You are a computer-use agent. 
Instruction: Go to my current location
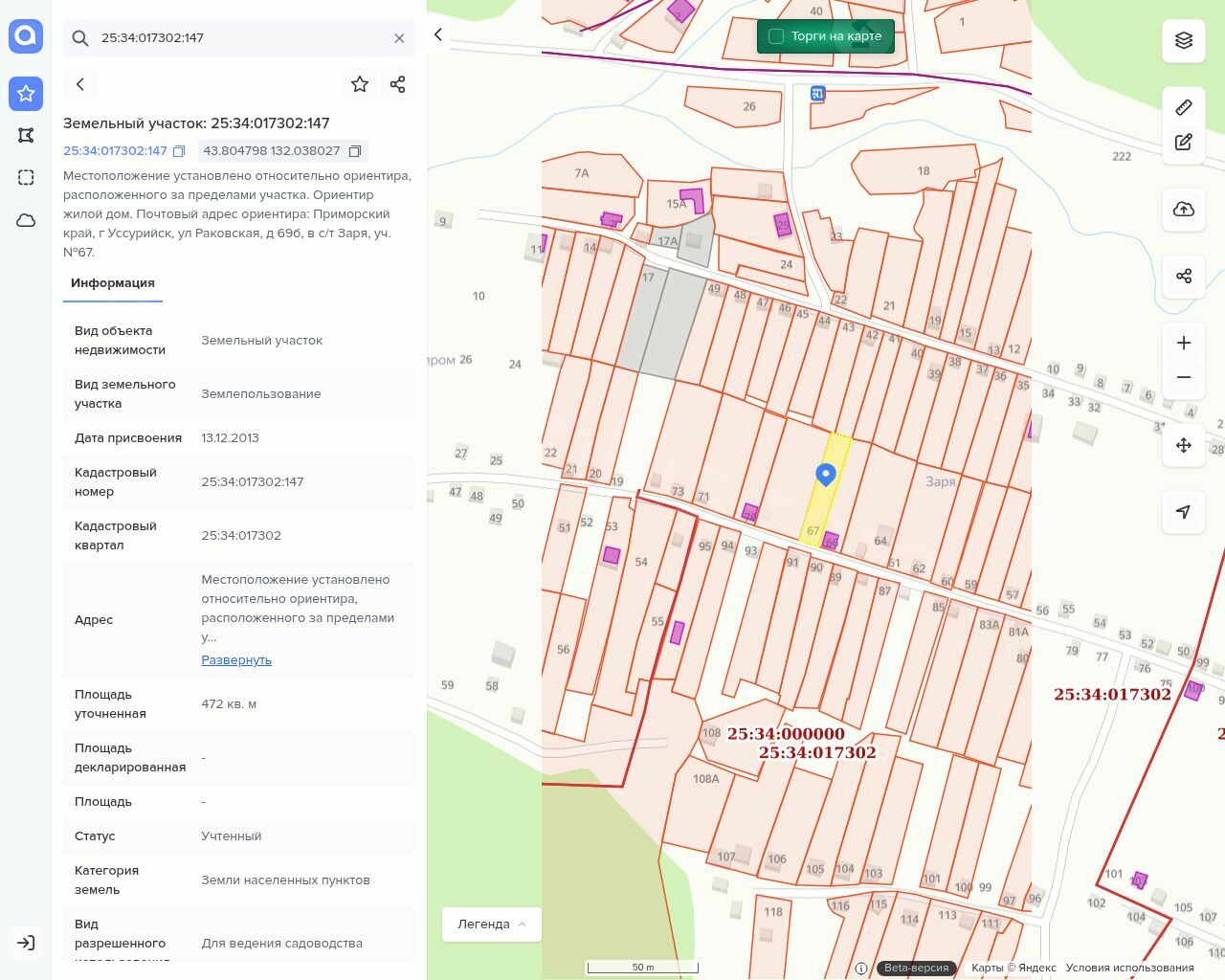(1184, 512)
